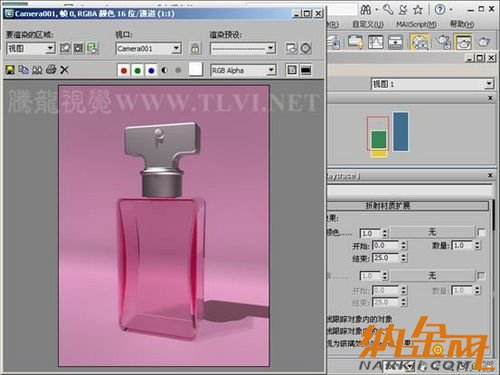Click the green render region refresh icon
Image resolution: width=500 pixels, height=375 pixels.
92,48
